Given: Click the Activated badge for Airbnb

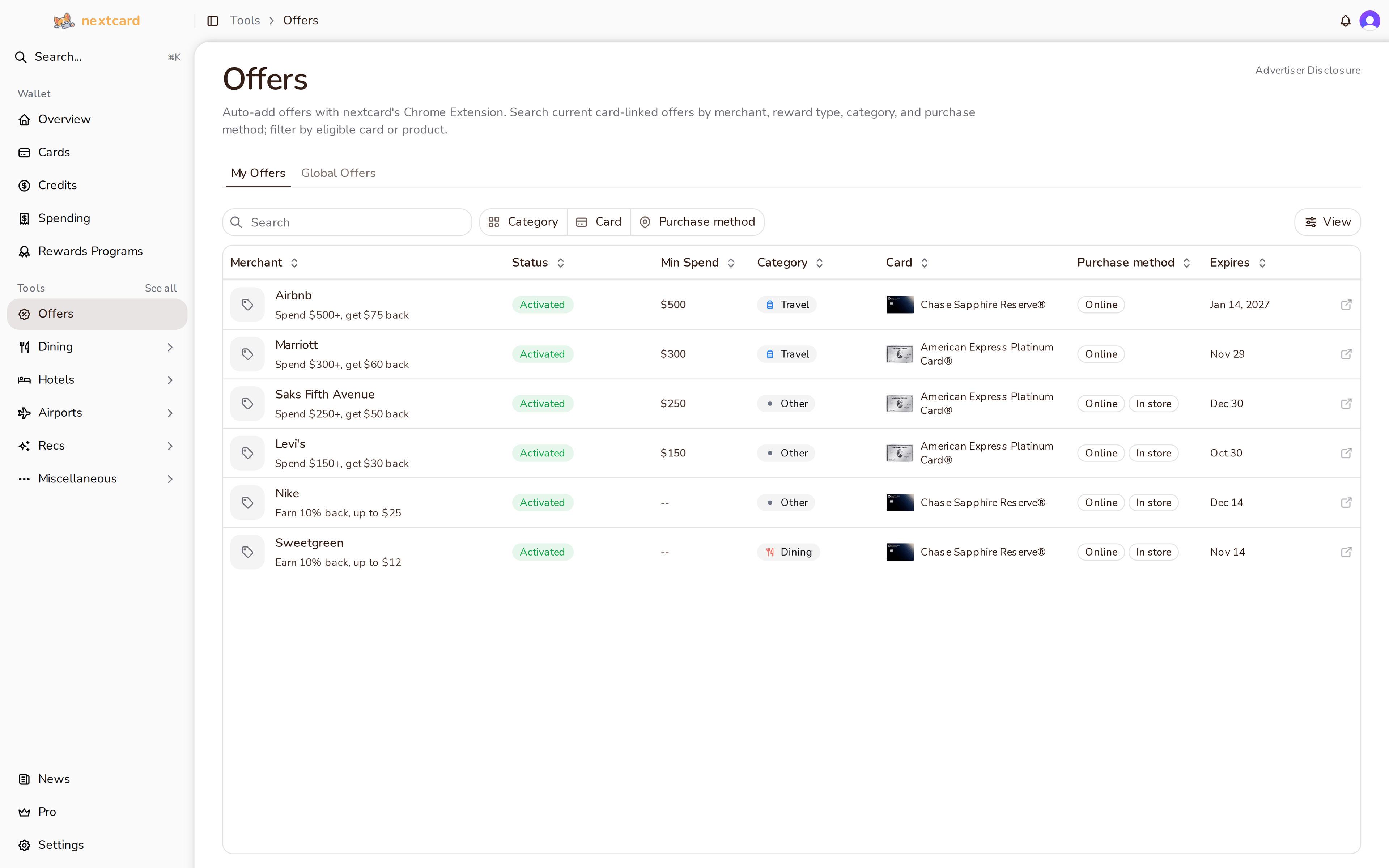Looking at the screenshot, I should (x=543, y=305).
